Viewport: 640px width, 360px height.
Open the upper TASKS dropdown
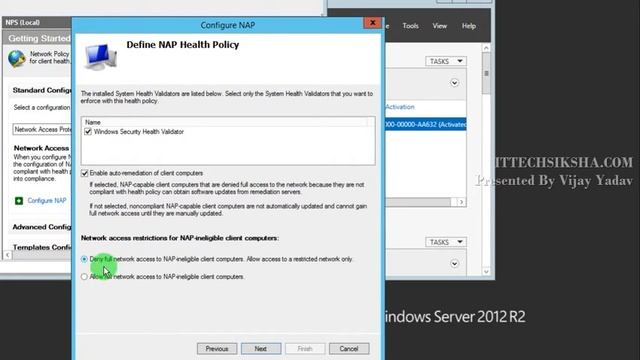pos(446,61)
